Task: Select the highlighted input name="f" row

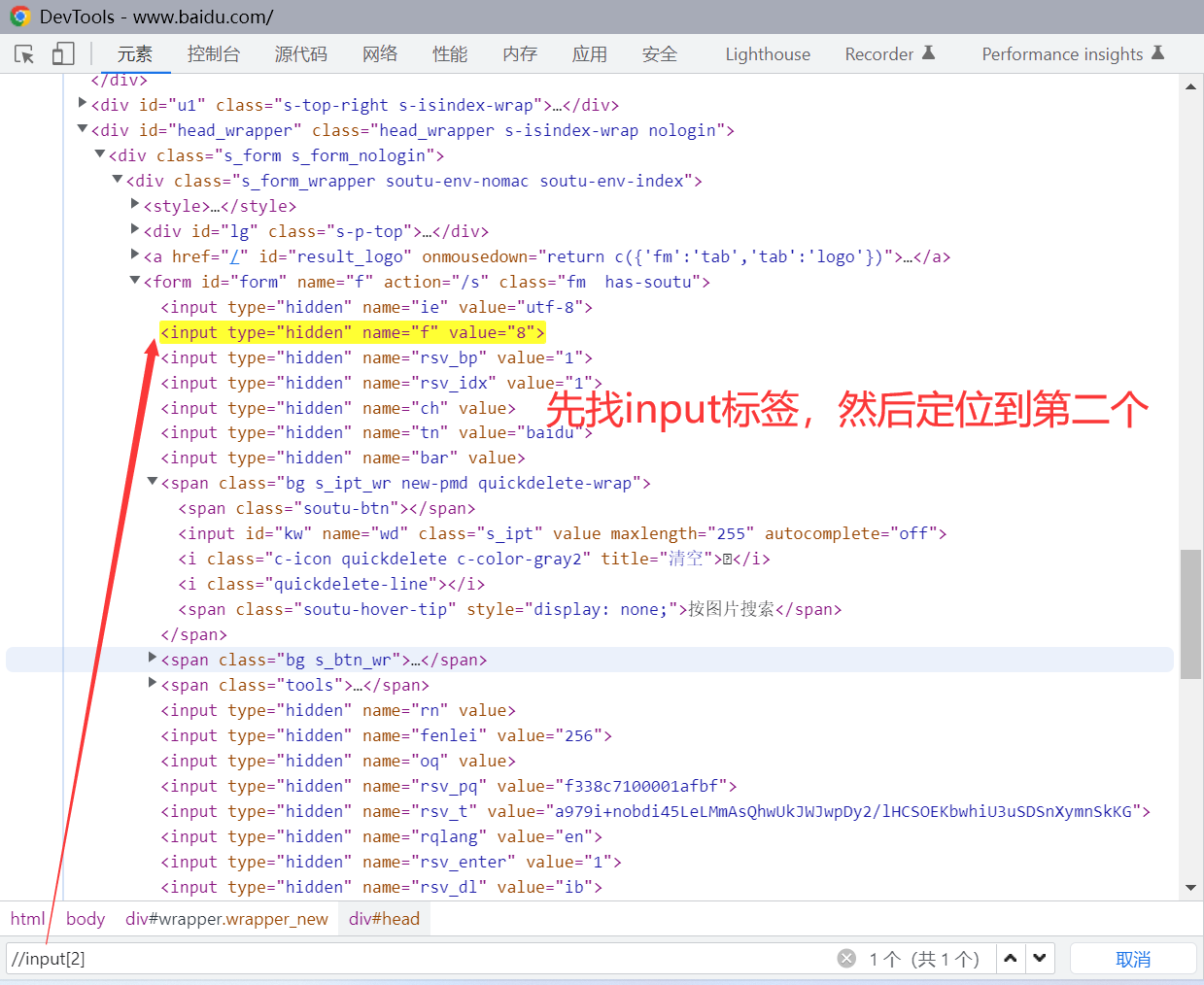Action: tap(353, 332)
